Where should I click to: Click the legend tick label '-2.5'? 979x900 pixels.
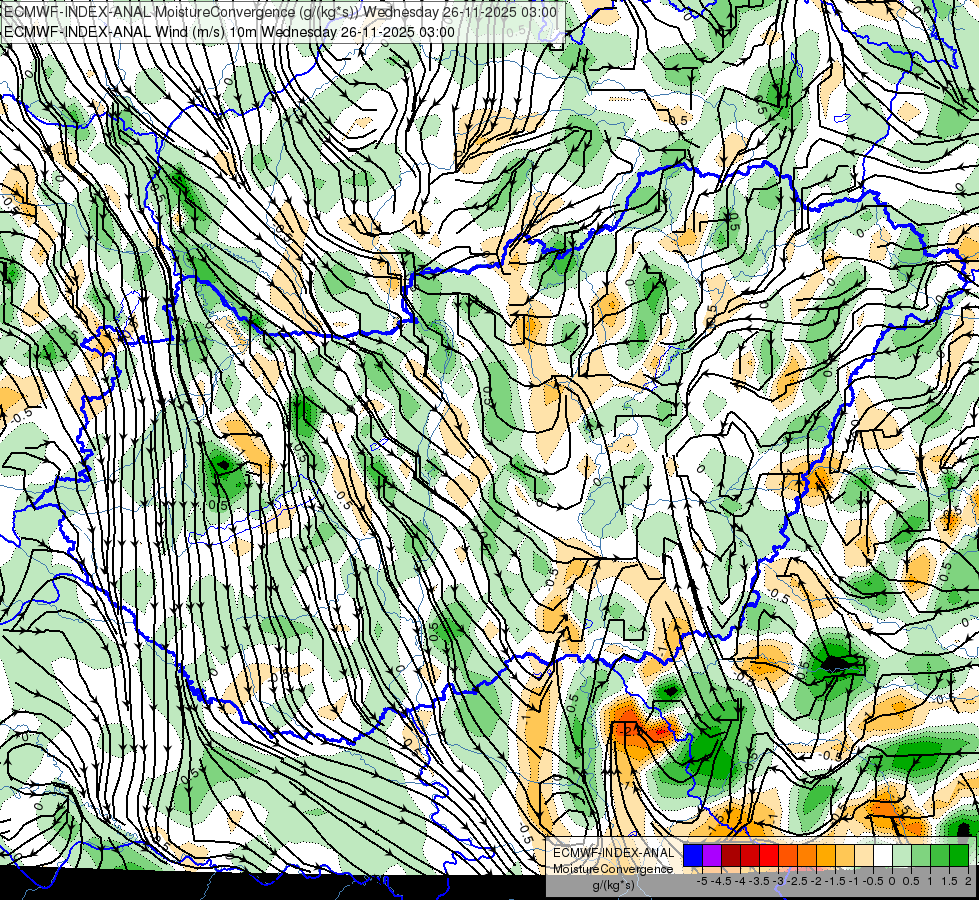pyautogui.click(x=798, y=881)
